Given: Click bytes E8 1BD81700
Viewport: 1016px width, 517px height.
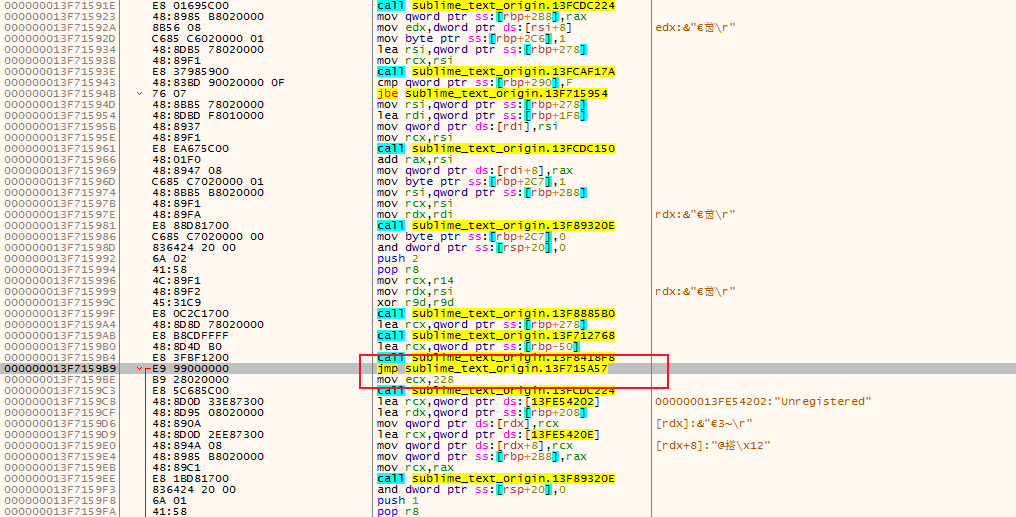Looking at the screenshot, I should [190, 479].
